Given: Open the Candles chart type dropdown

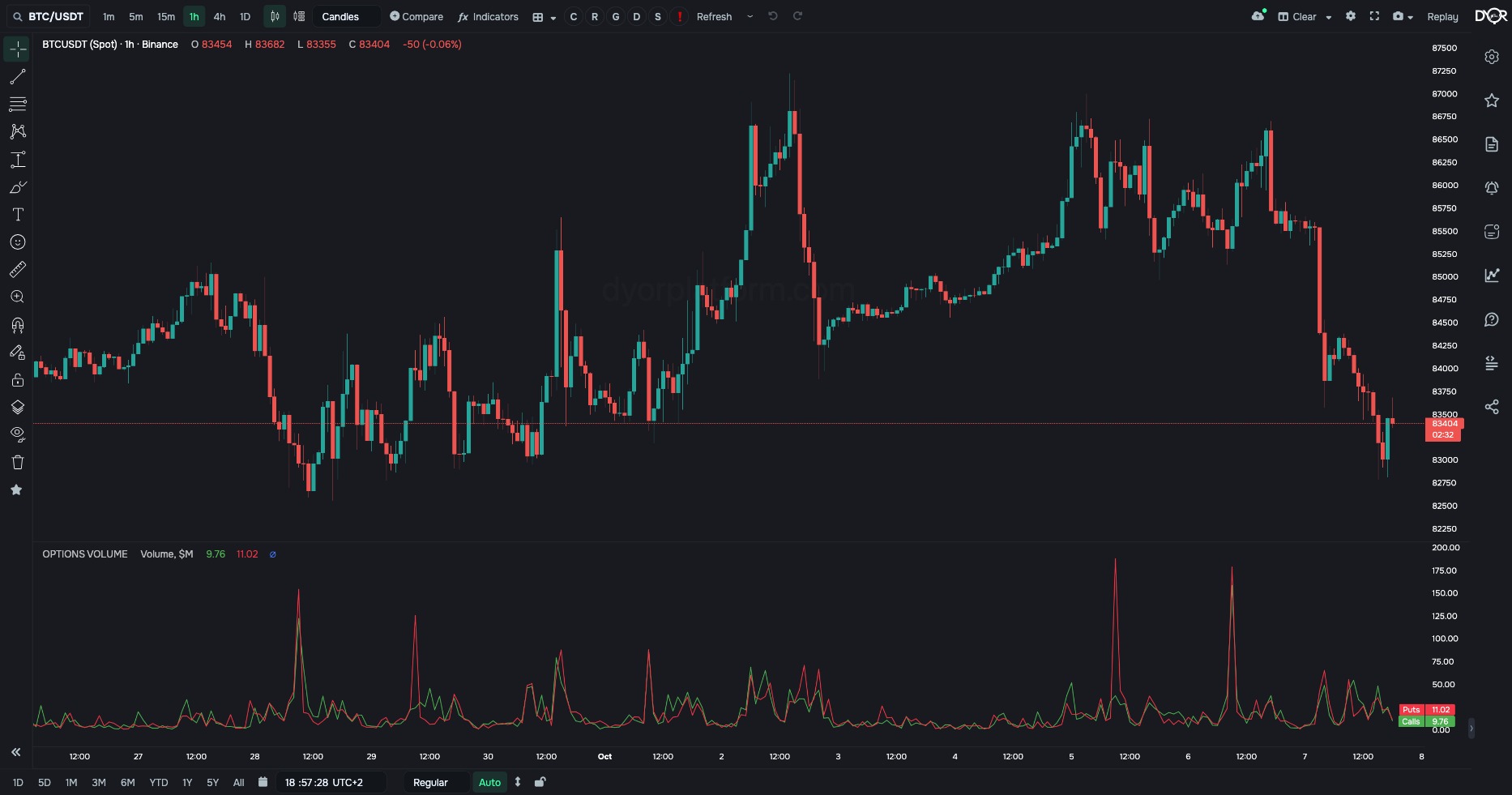Looking at the screenshot, I should (x=347, y=16).
